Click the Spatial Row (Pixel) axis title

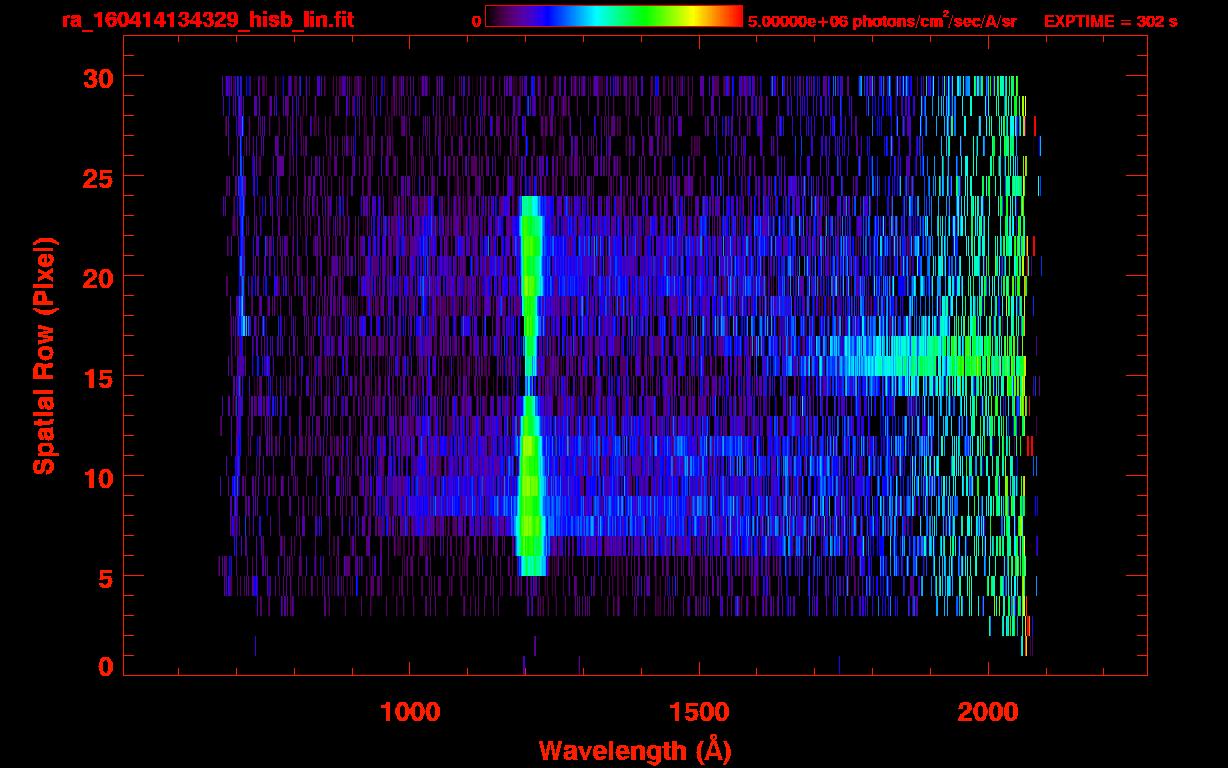click(44, 356)
